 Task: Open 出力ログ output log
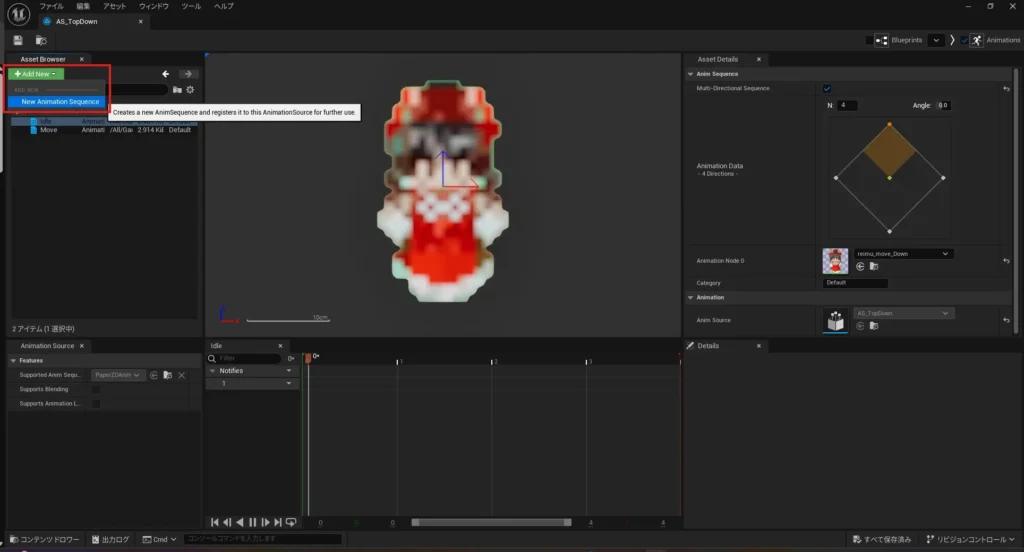pyautogui.click(x=110, y=540)
